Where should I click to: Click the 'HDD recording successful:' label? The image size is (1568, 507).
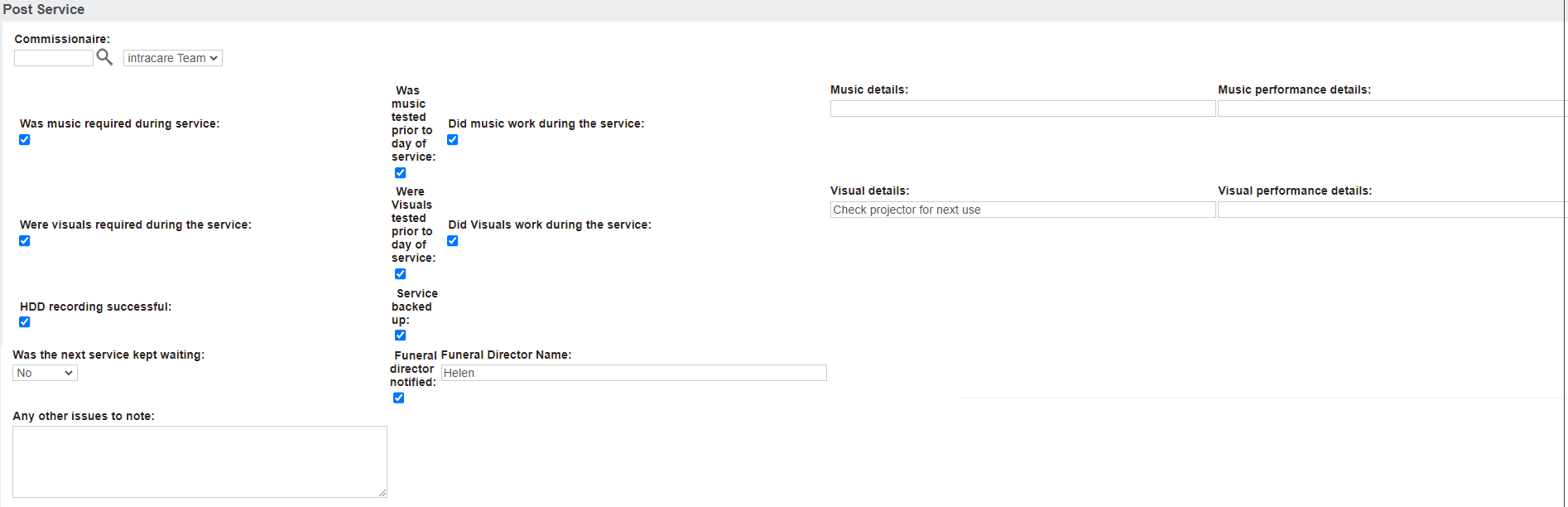pos(96,307)
